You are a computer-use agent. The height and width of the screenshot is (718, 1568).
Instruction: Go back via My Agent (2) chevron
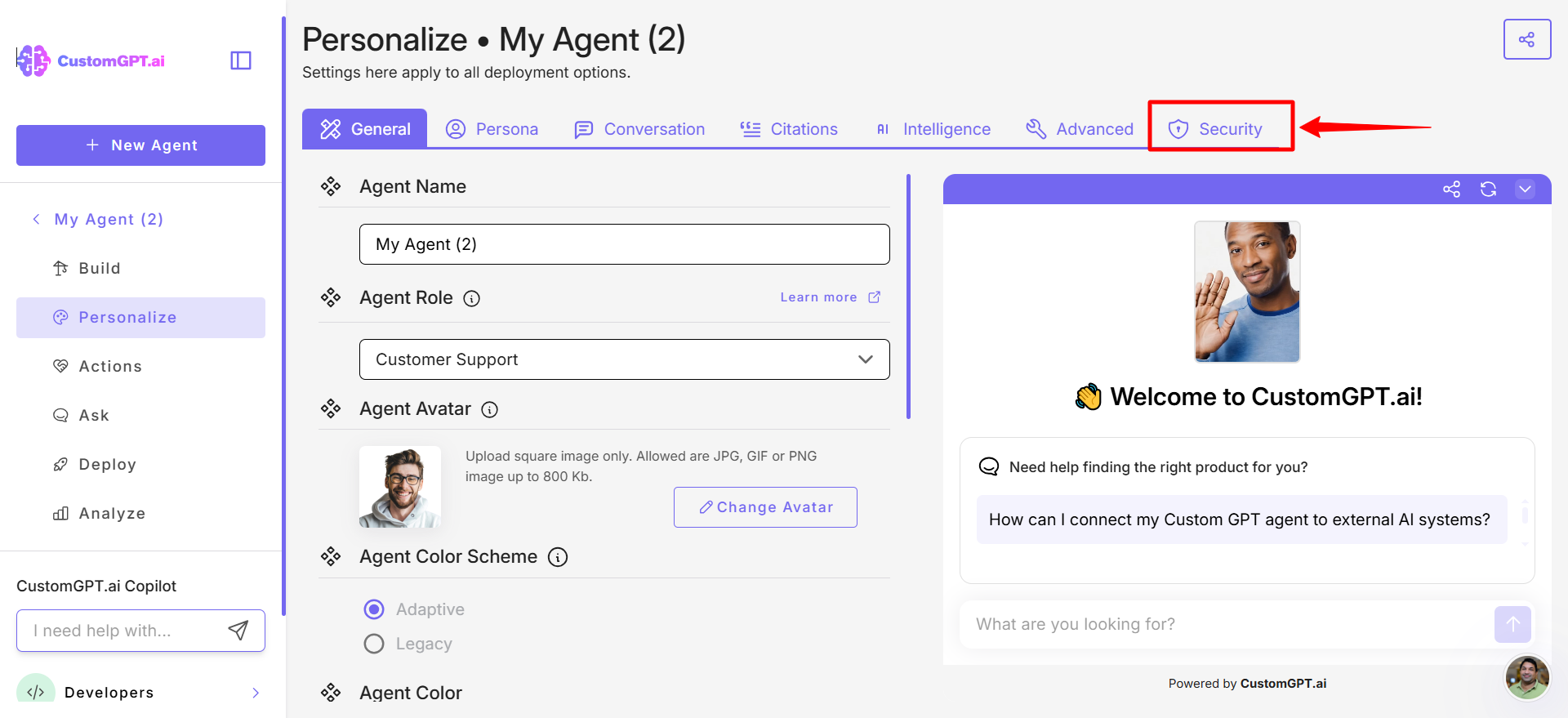coord(36,219)
